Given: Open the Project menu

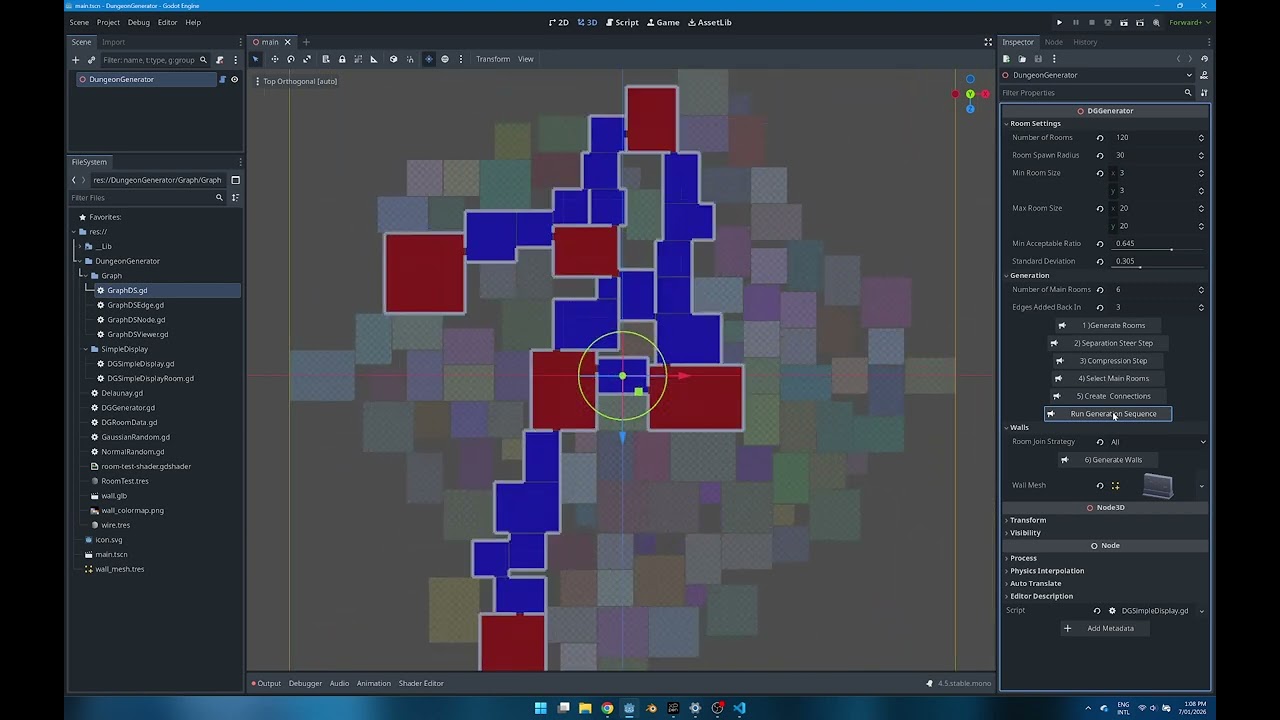Looking at the screenshot, I should coord(108,22).
